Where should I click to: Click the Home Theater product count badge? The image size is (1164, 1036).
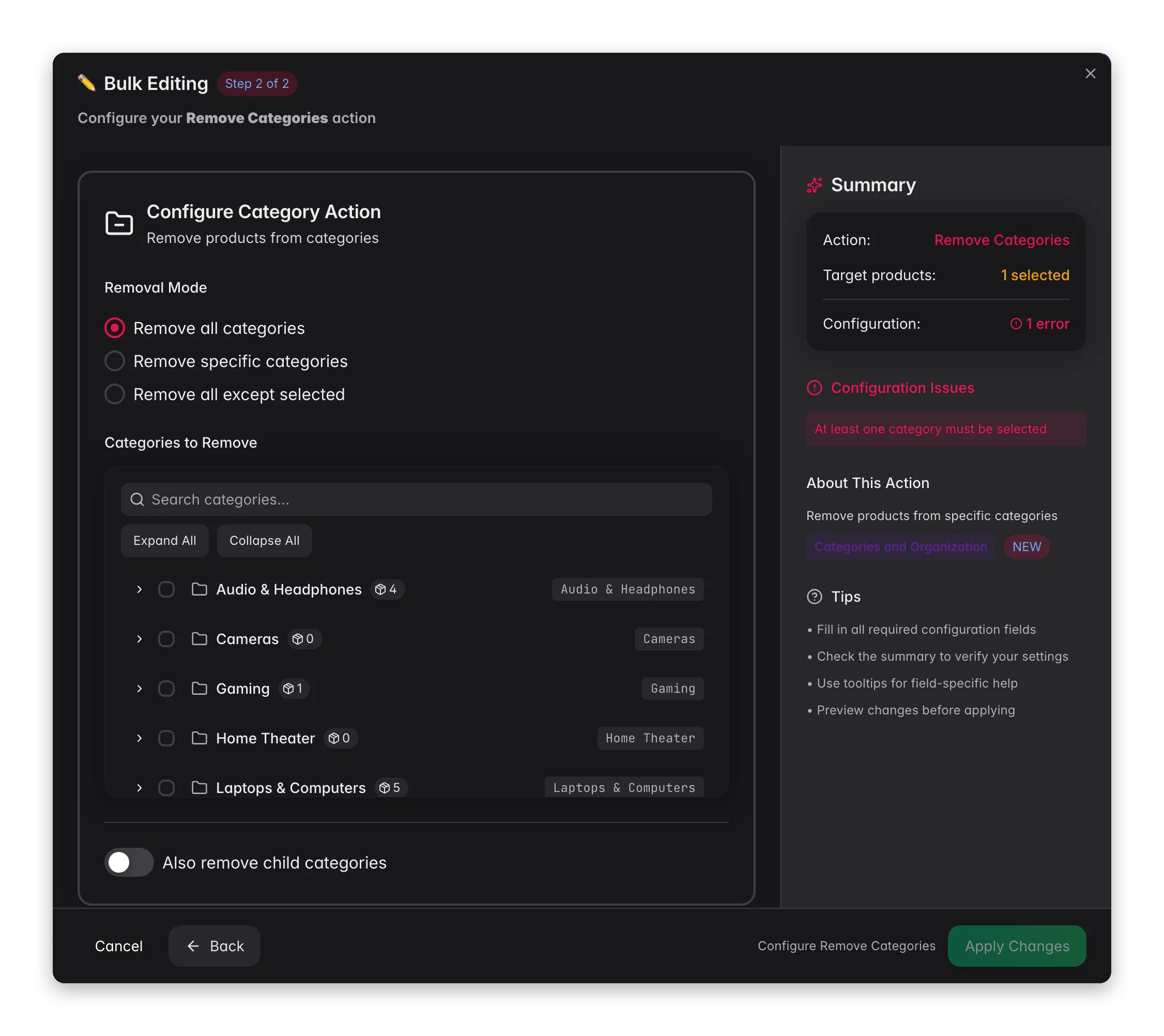[x=341, y=738]
